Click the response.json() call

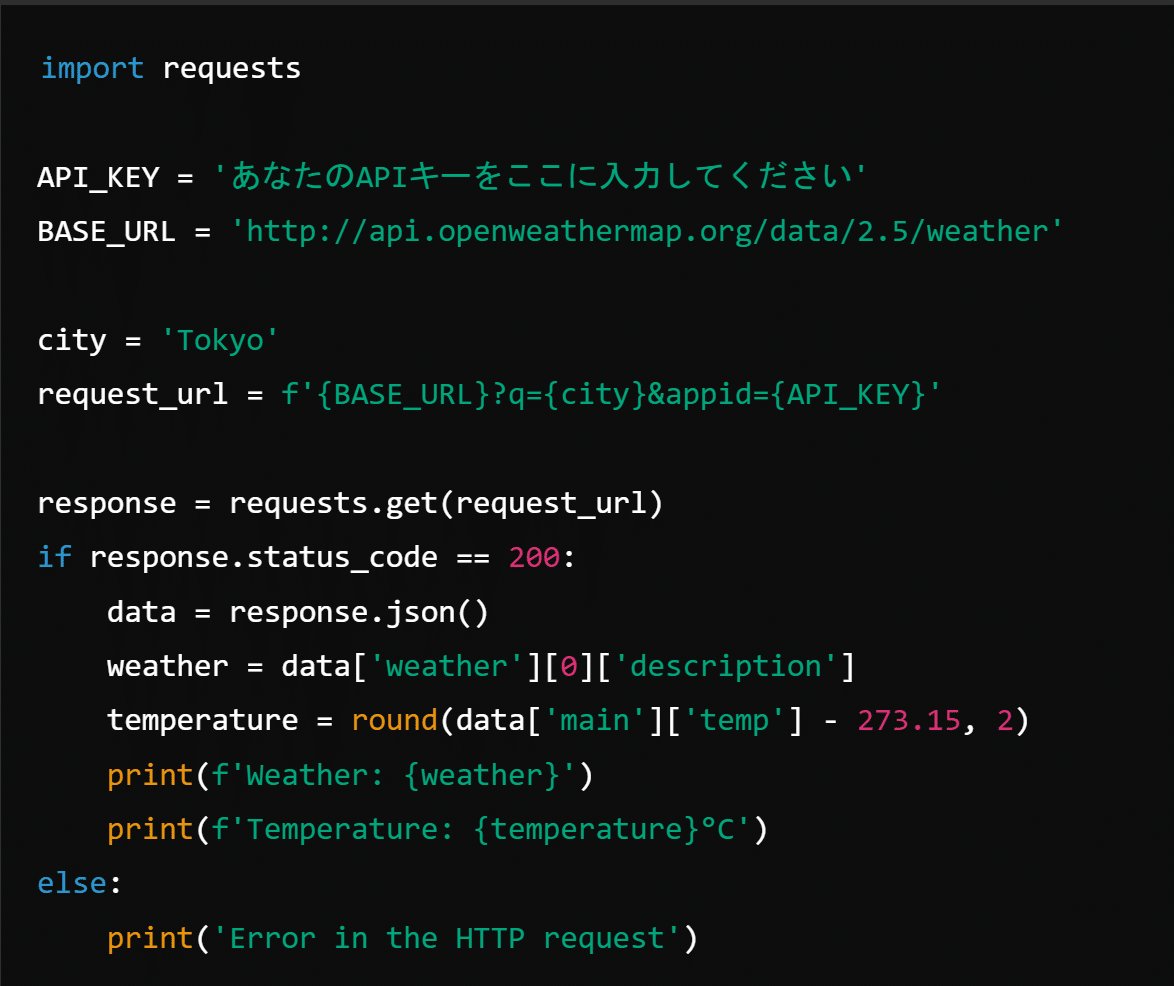point(359,611)
